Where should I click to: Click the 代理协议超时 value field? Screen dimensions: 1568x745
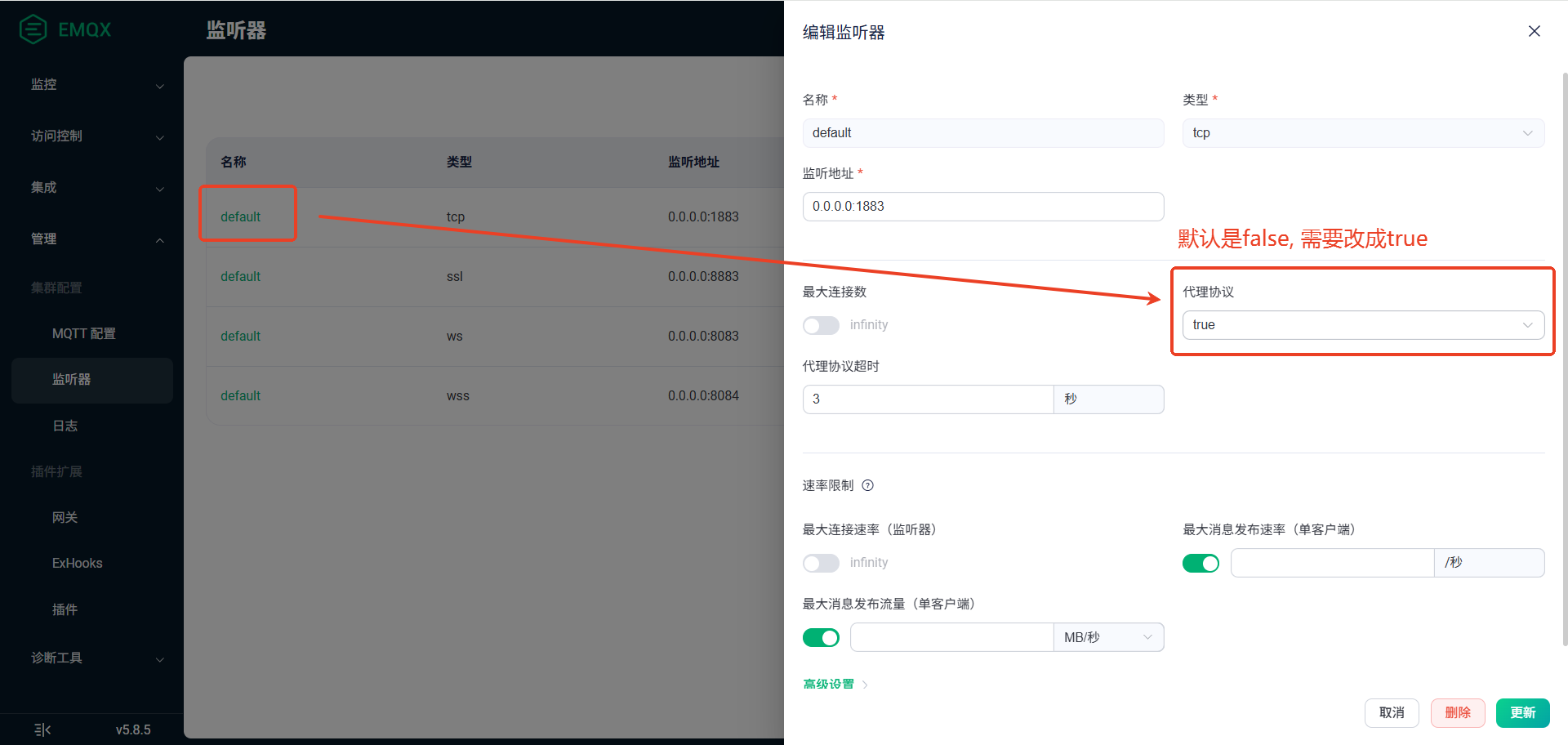(928, 399)
